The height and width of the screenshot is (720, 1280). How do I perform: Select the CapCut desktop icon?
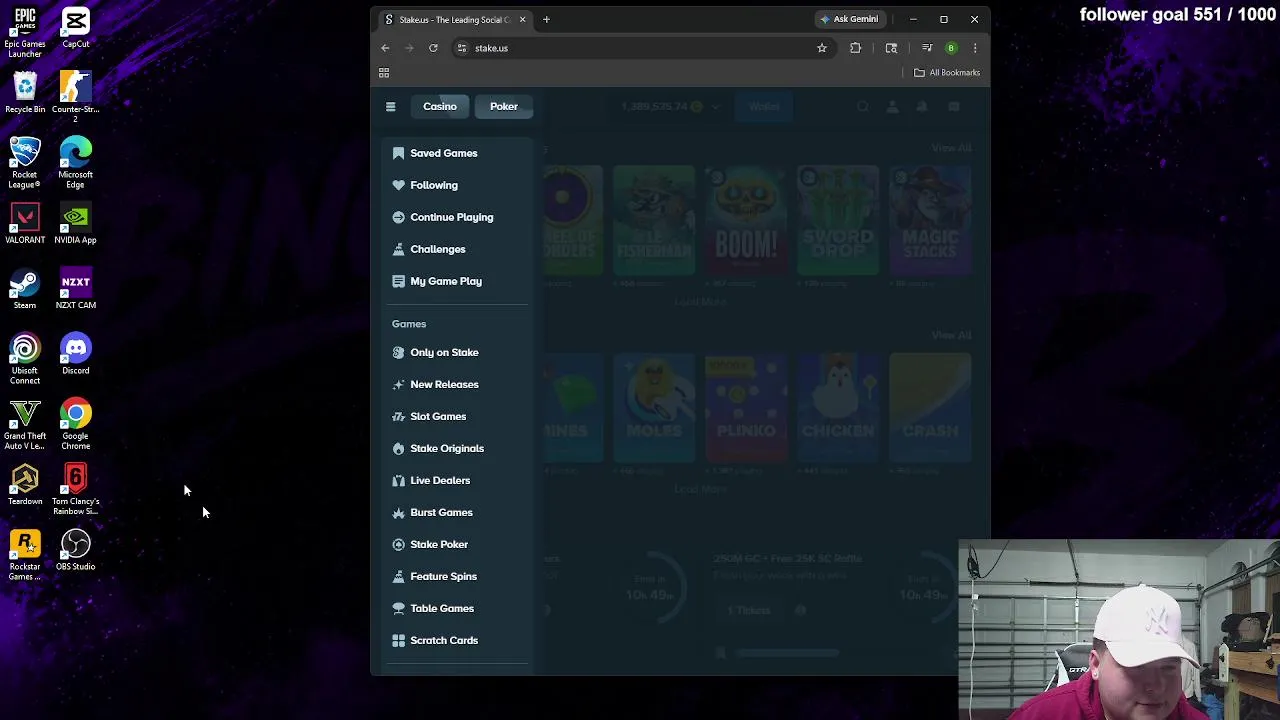(x=75, y=28)
